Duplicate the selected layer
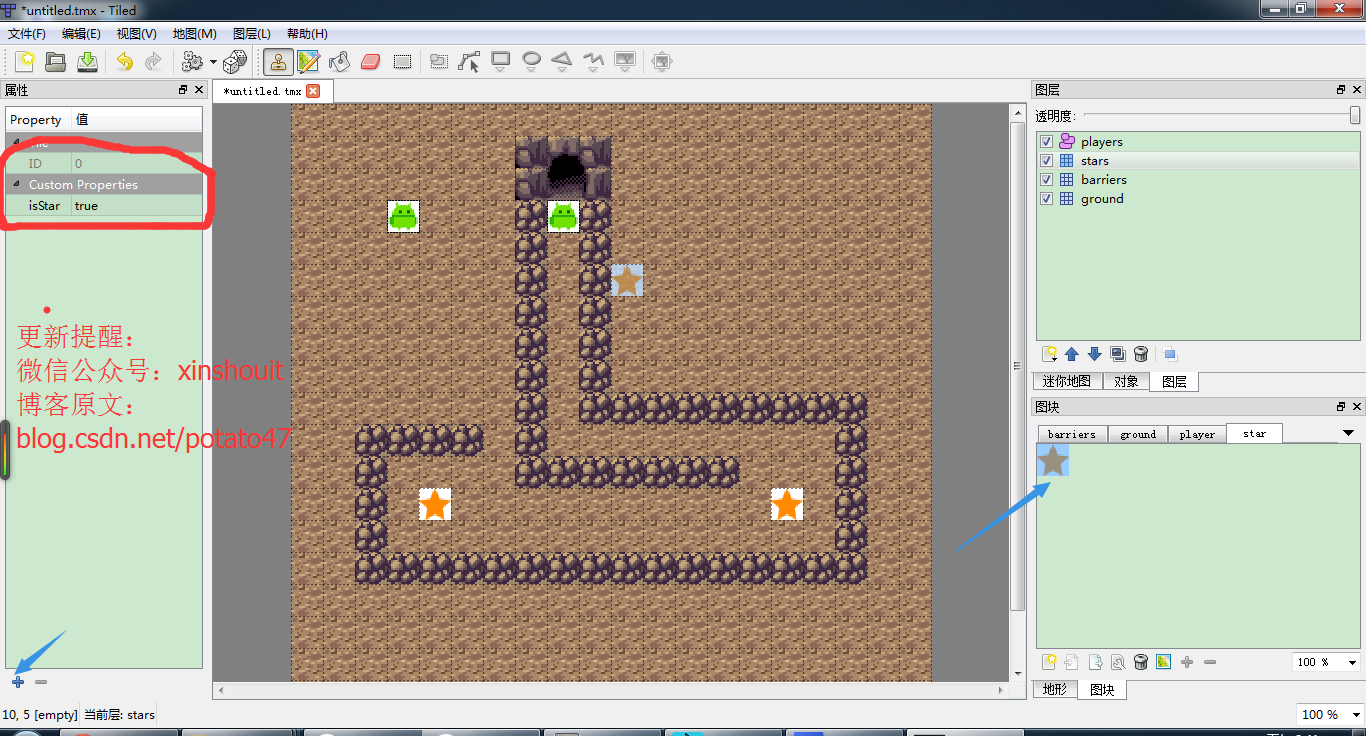Viewport: 1366px width, 736px height. tap(1117, 354)
